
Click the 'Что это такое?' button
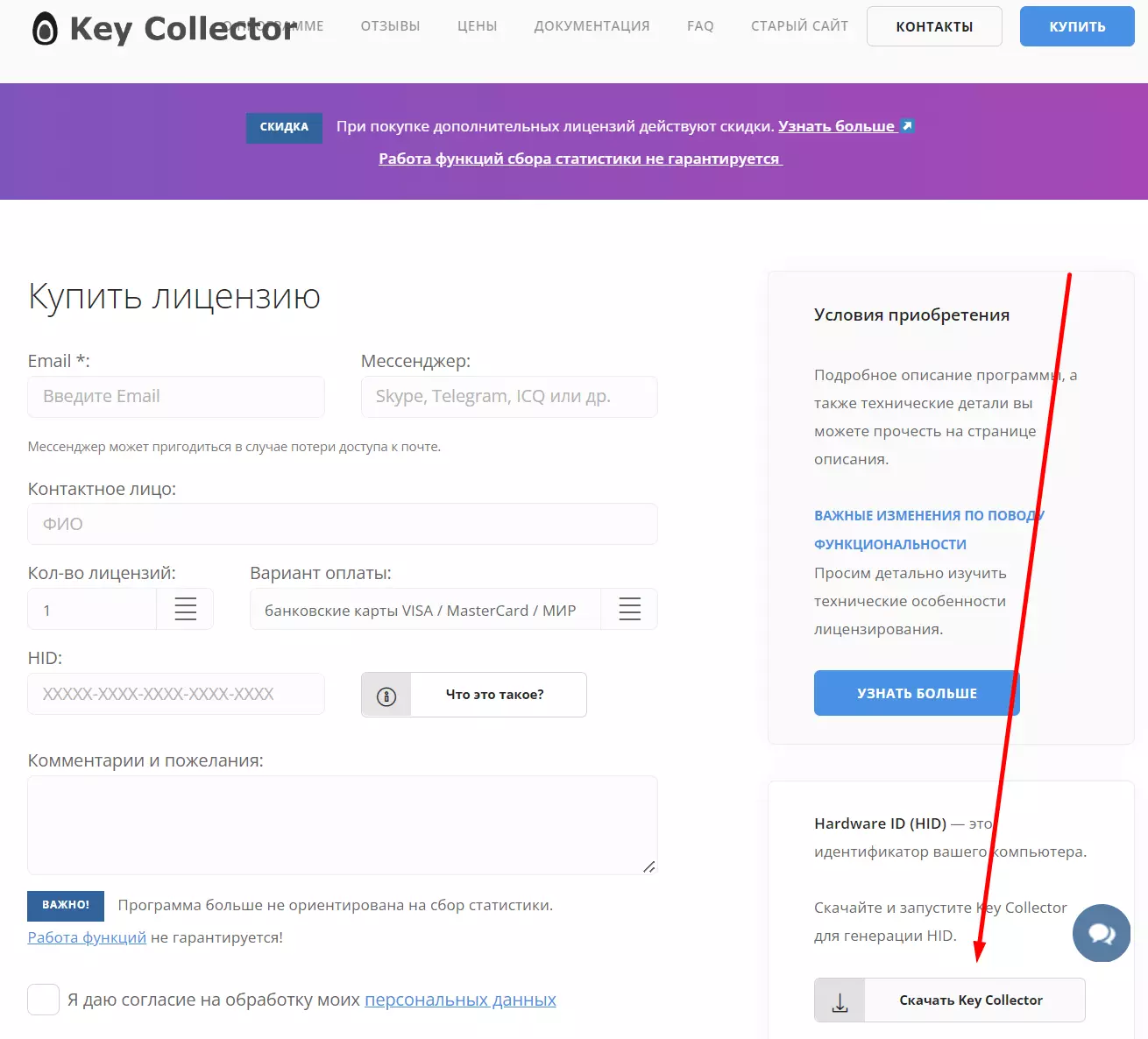(474, 695)
